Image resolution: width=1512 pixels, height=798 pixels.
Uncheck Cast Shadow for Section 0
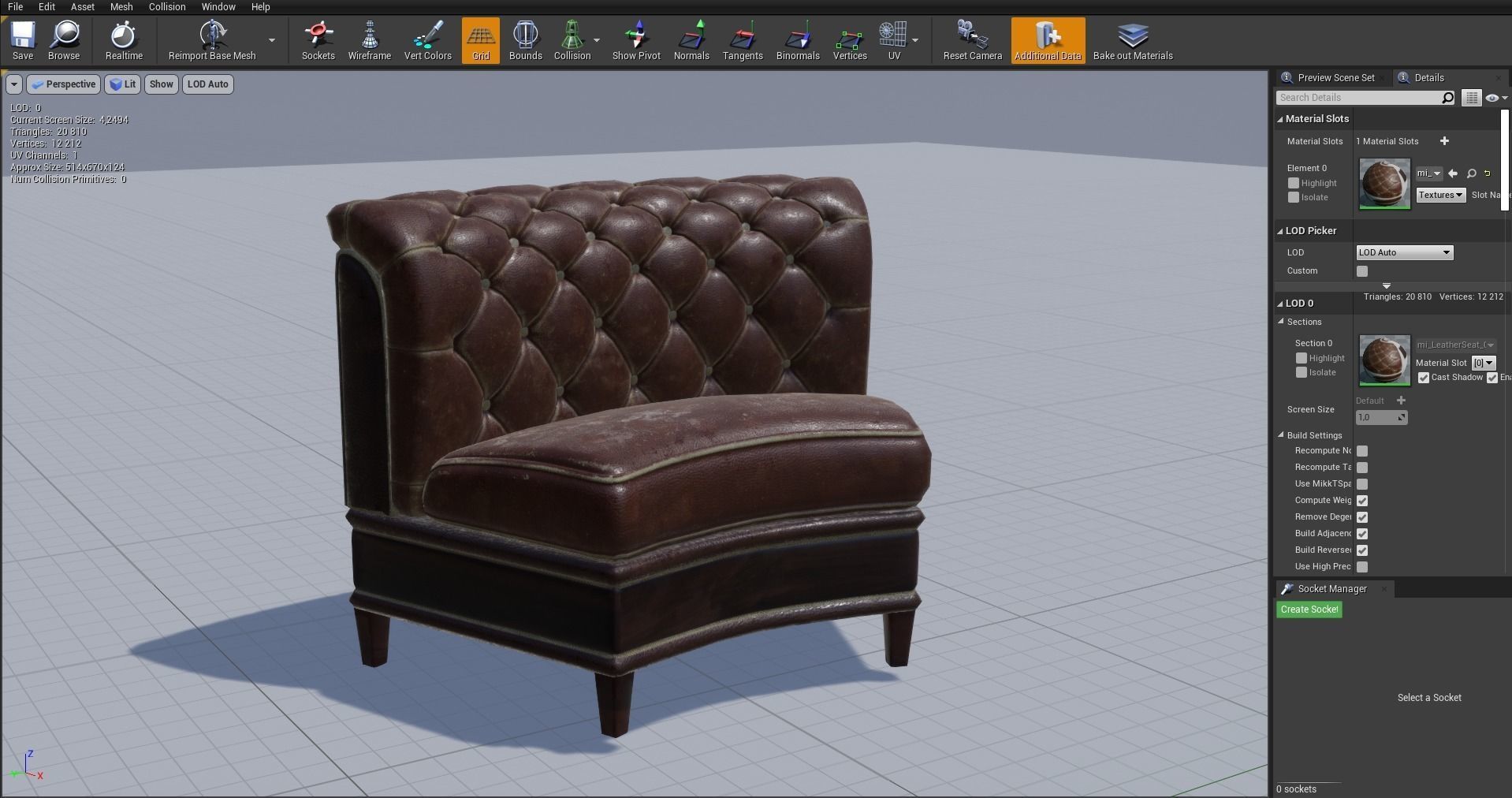tap(1424, 378)
